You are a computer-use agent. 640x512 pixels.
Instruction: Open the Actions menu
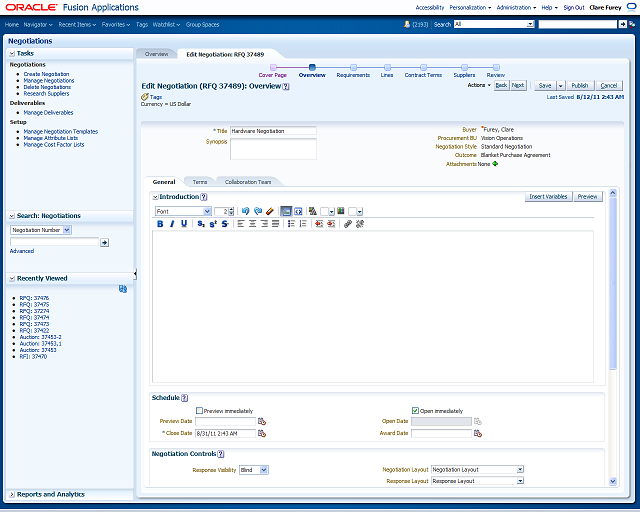click(x=479, y=85)
